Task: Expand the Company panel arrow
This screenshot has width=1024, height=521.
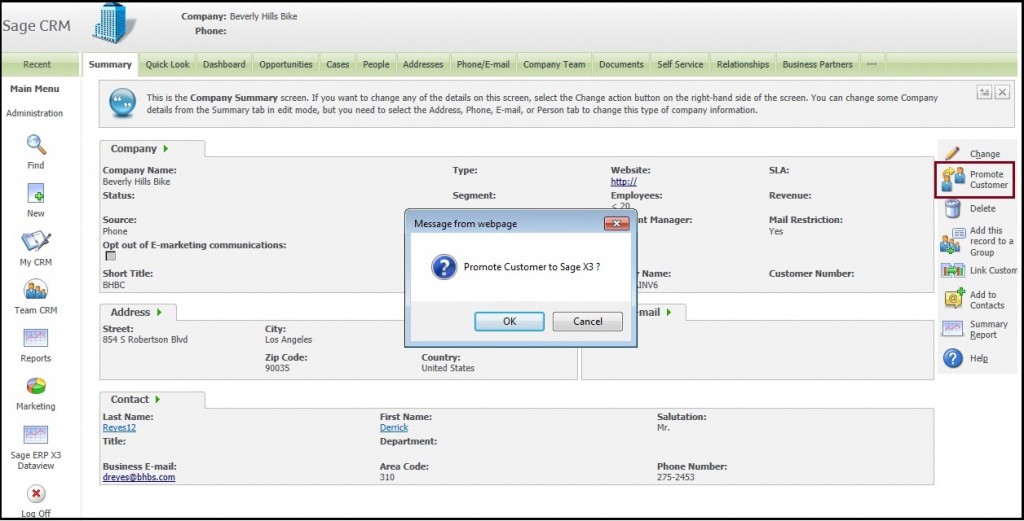Action: pyautogui.click(x=166, y=149)
